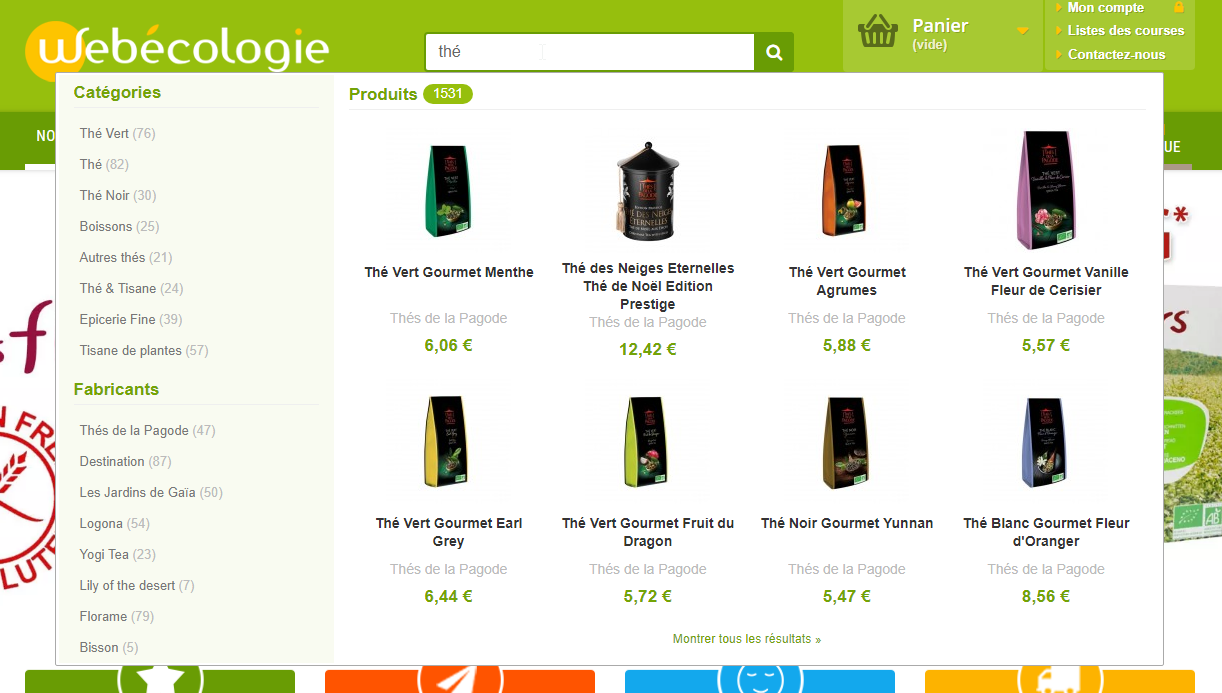Click the Mon compte padlock icon
Viewport: 1222px width, 693px height.
coord(1179,7)
